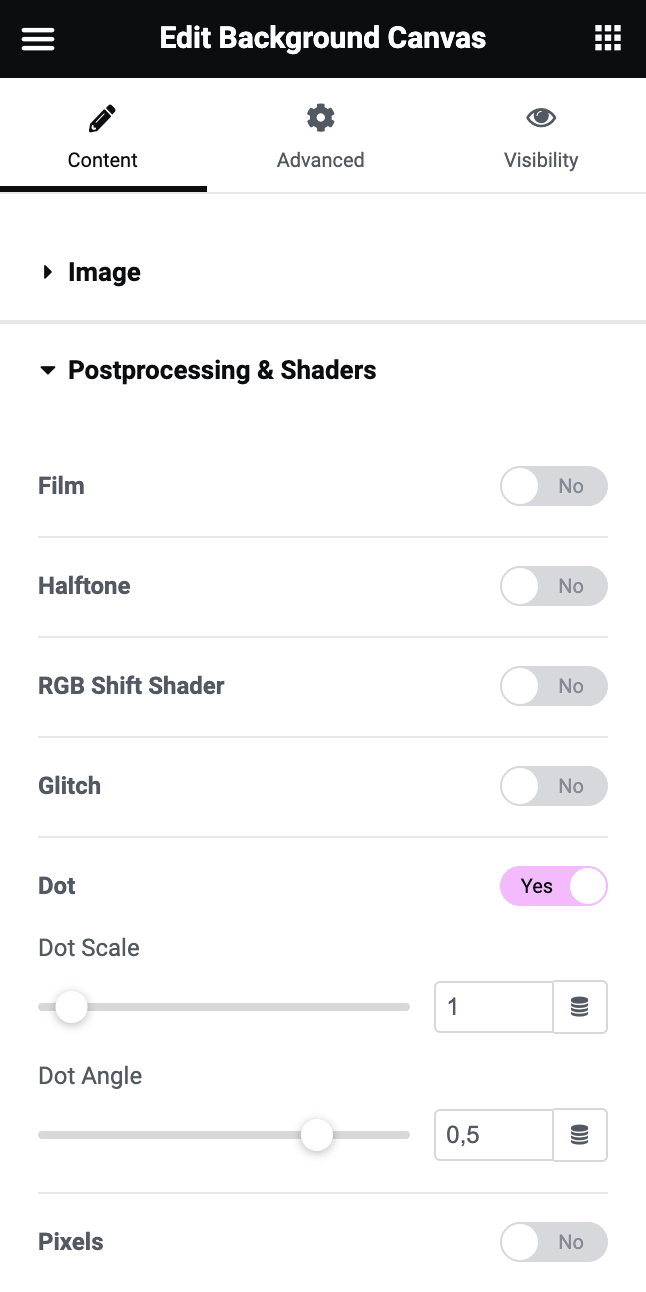Viewport: 646px width, 1292px height.
Task: Open the widgets grid panel
Action: pyautogui.click(x=608, y=39)
